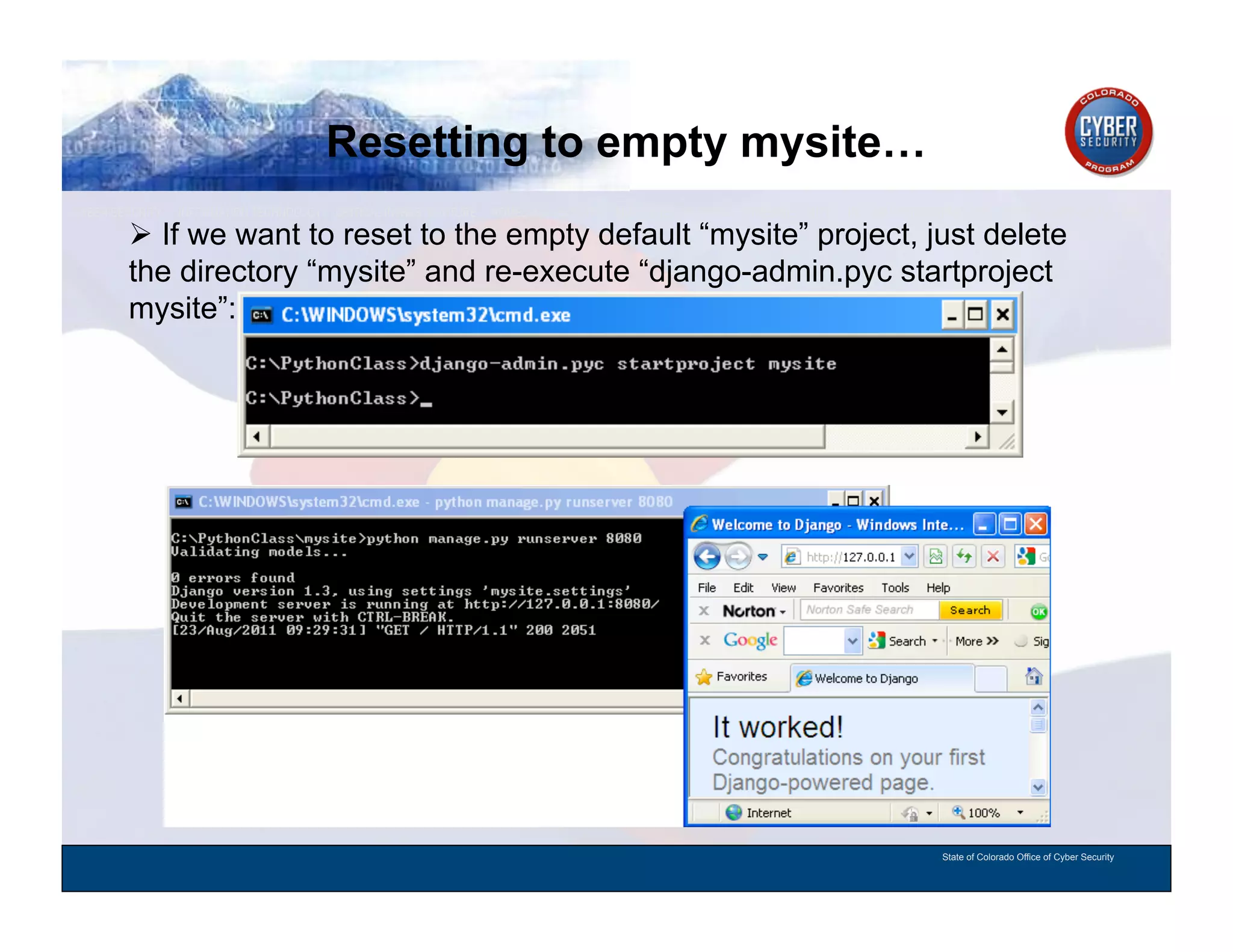Click the Internet zone globe icon
The height and width of the screenshot is (952, 1233).
click(733, 813)
